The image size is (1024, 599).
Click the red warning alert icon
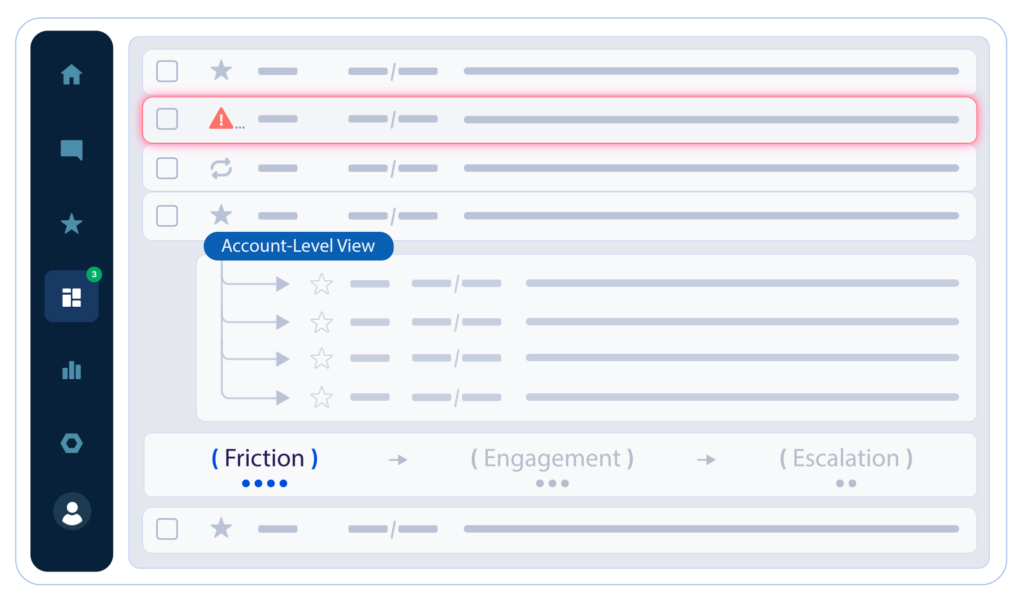[220, 119]
